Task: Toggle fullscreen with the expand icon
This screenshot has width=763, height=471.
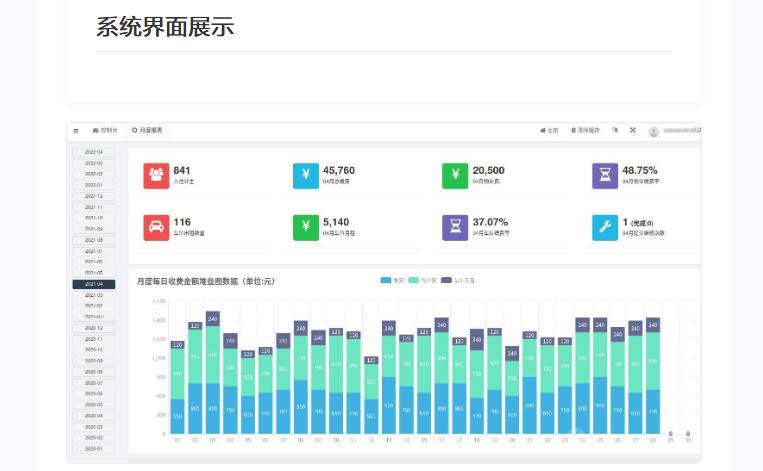Action: [x=633, y=130]
